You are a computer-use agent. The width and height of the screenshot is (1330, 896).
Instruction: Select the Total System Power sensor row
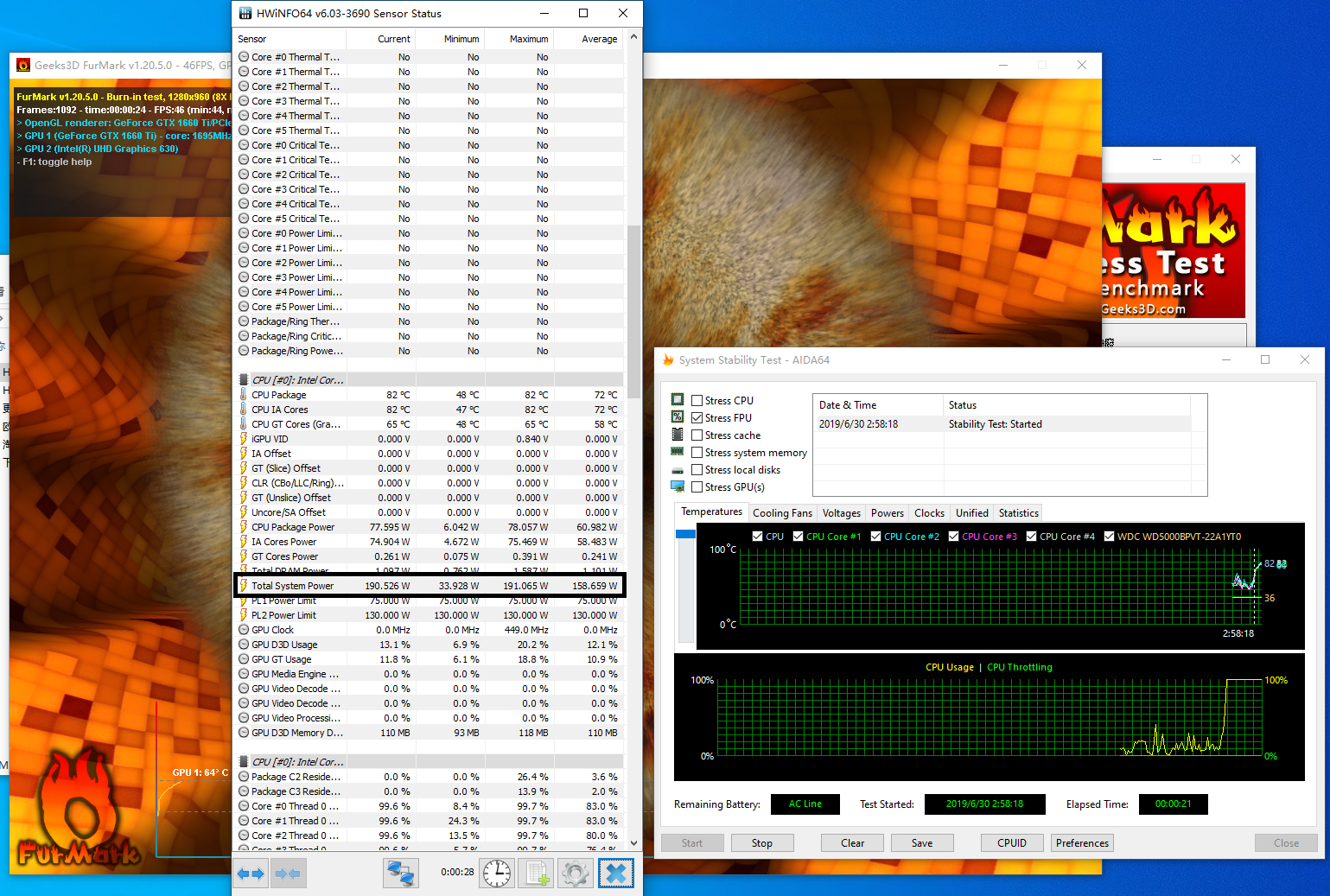point(430,586)
